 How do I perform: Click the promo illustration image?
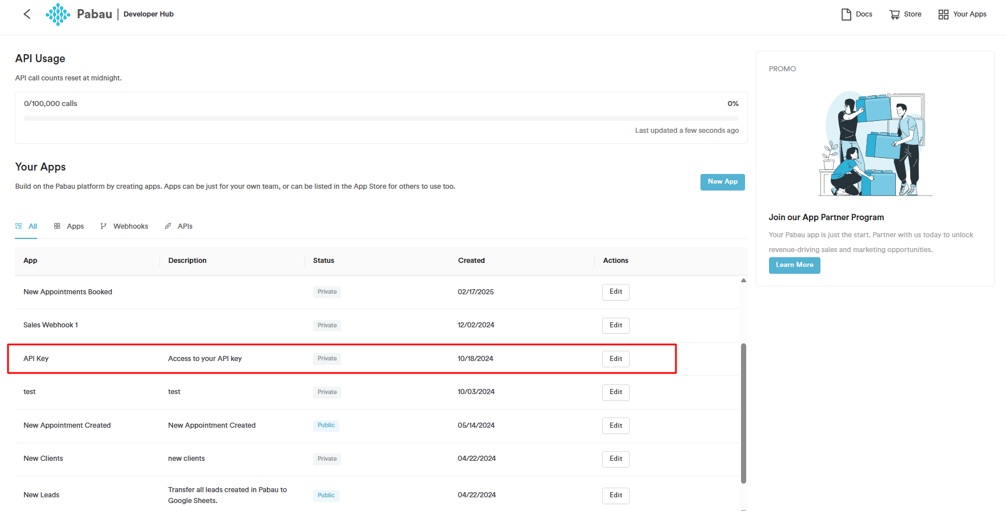[x=876, y=144]
